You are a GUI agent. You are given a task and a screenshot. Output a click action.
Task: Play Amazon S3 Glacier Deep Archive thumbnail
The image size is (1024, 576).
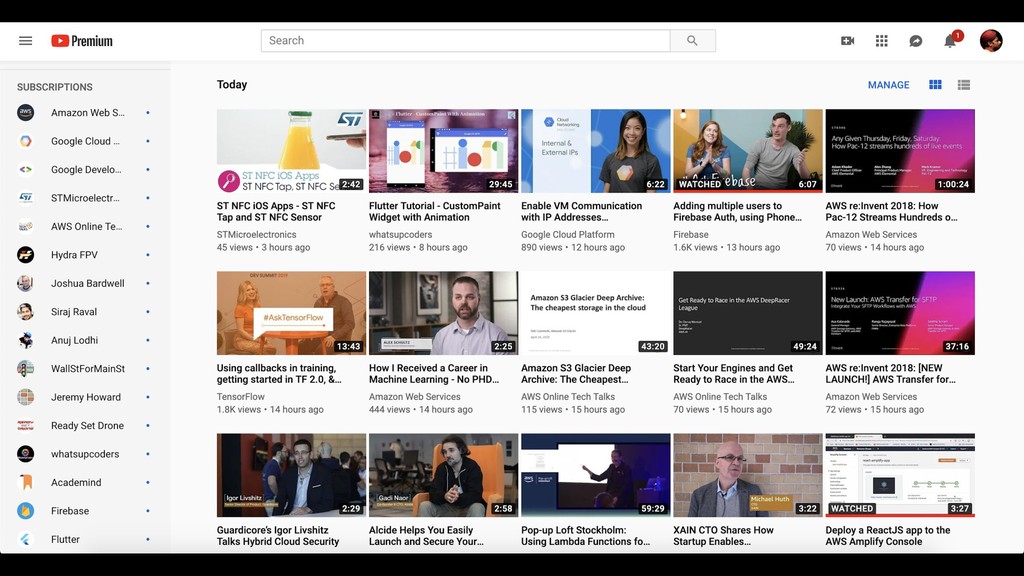click(596, 313)
